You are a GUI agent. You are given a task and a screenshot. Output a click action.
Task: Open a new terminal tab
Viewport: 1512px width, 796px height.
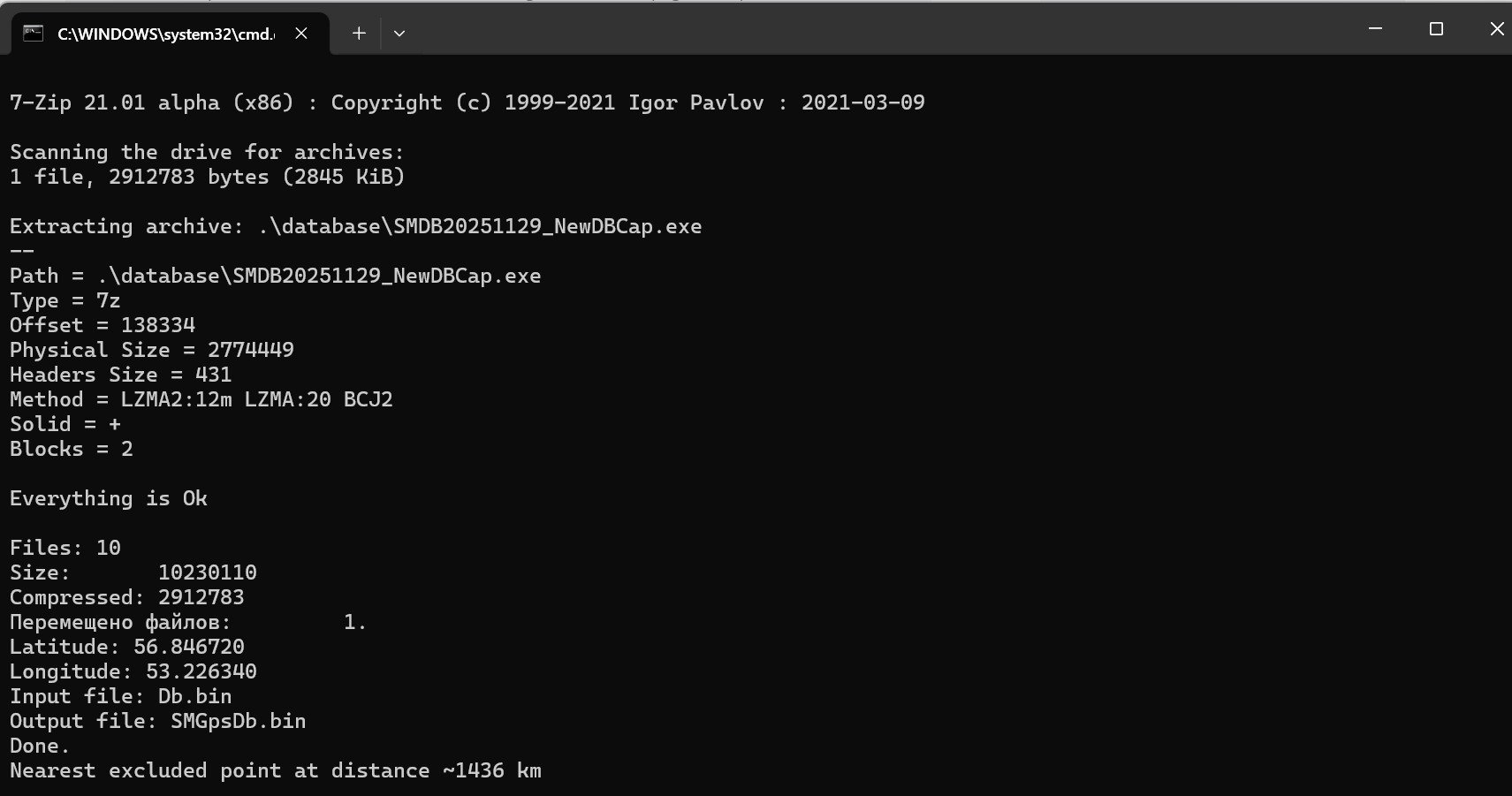[x=359, y=34]
